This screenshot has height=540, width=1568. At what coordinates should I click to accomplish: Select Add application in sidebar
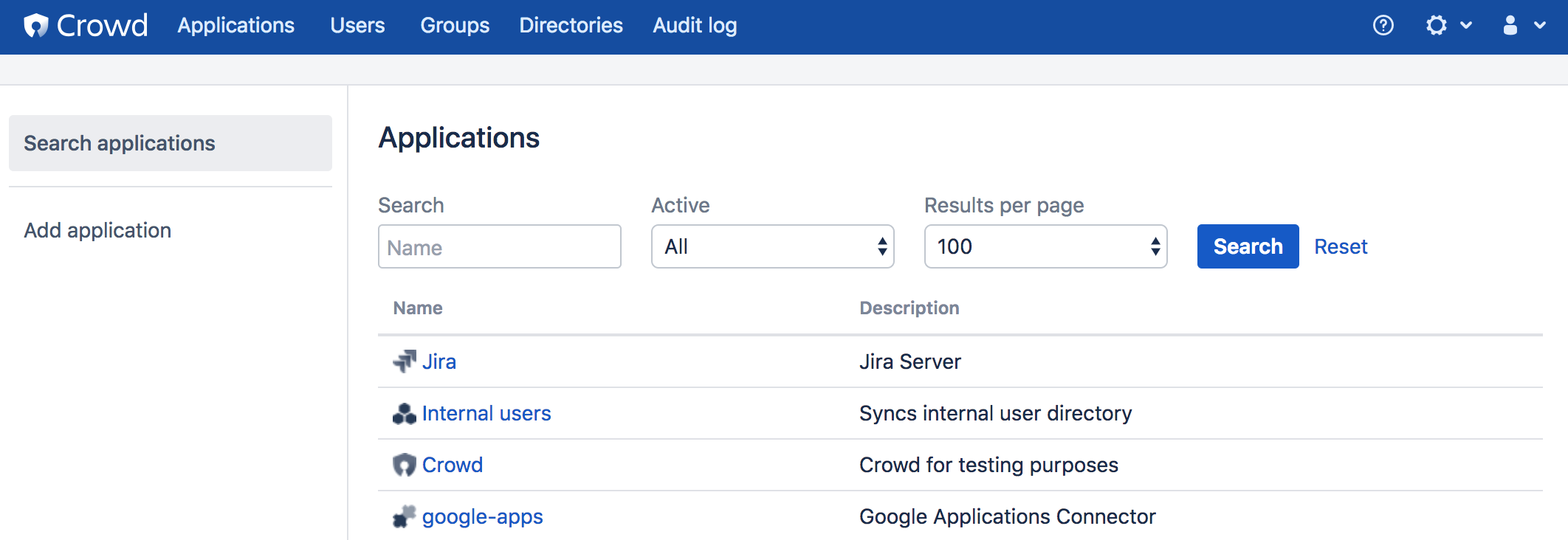(x=97, y=231)
